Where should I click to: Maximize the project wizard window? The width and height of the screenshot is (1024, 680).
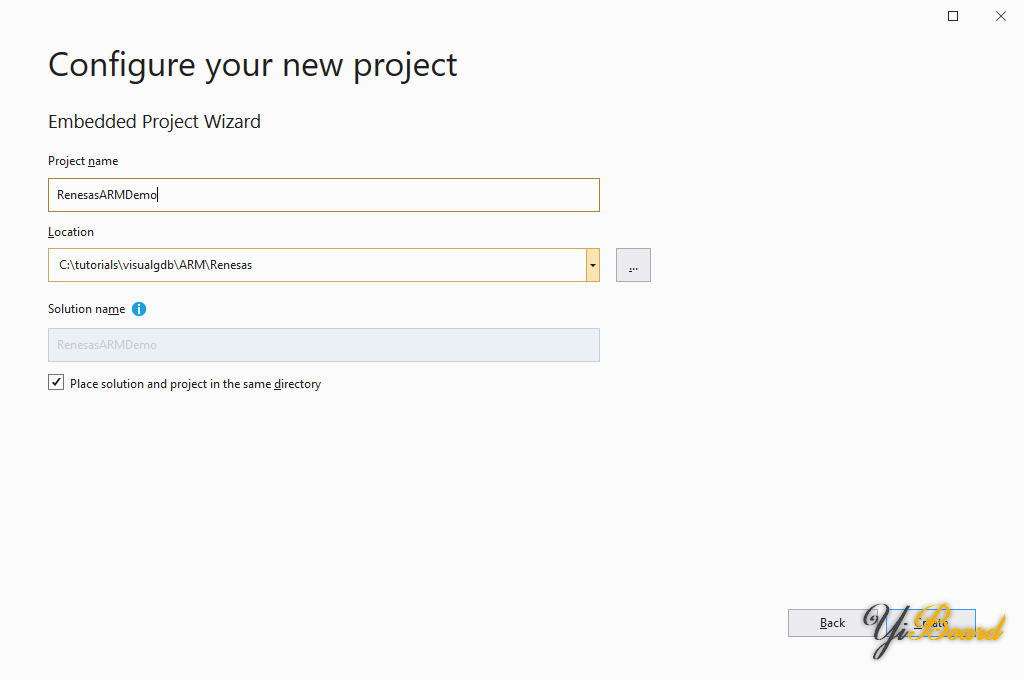coord(953,16)
